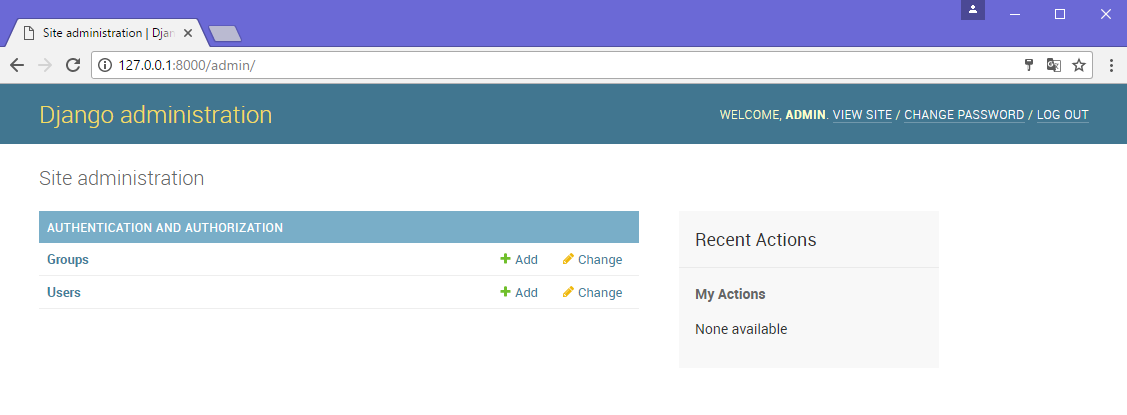Click the site info icon in address bar
1127x415 pixels.
click(x=105, y=65)
